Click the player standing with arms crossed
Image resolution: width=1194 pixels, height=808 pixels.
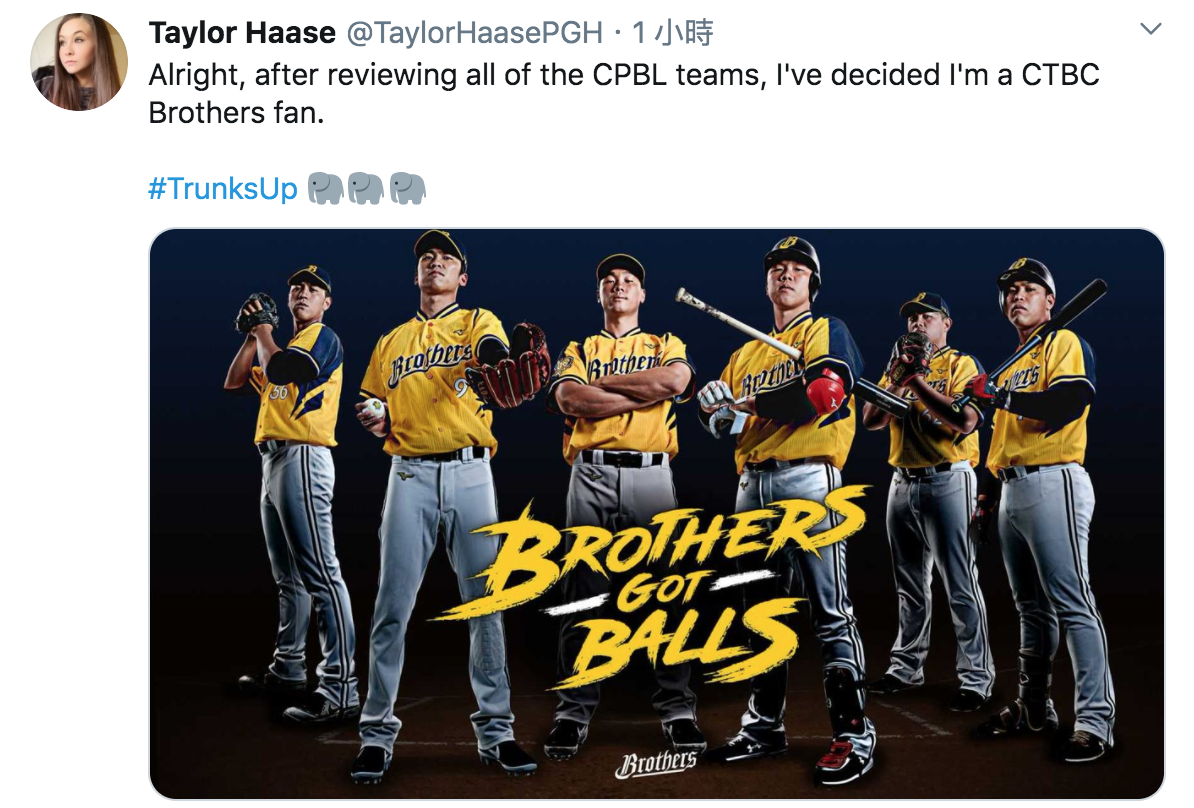(621, 390)
